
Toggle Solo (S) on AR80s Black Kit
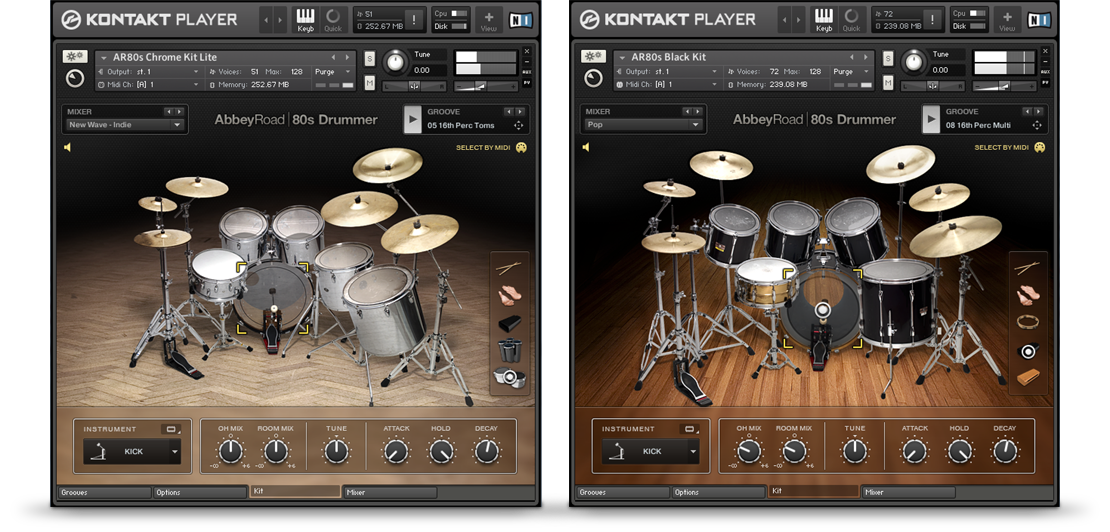click(x=888, y=59)
